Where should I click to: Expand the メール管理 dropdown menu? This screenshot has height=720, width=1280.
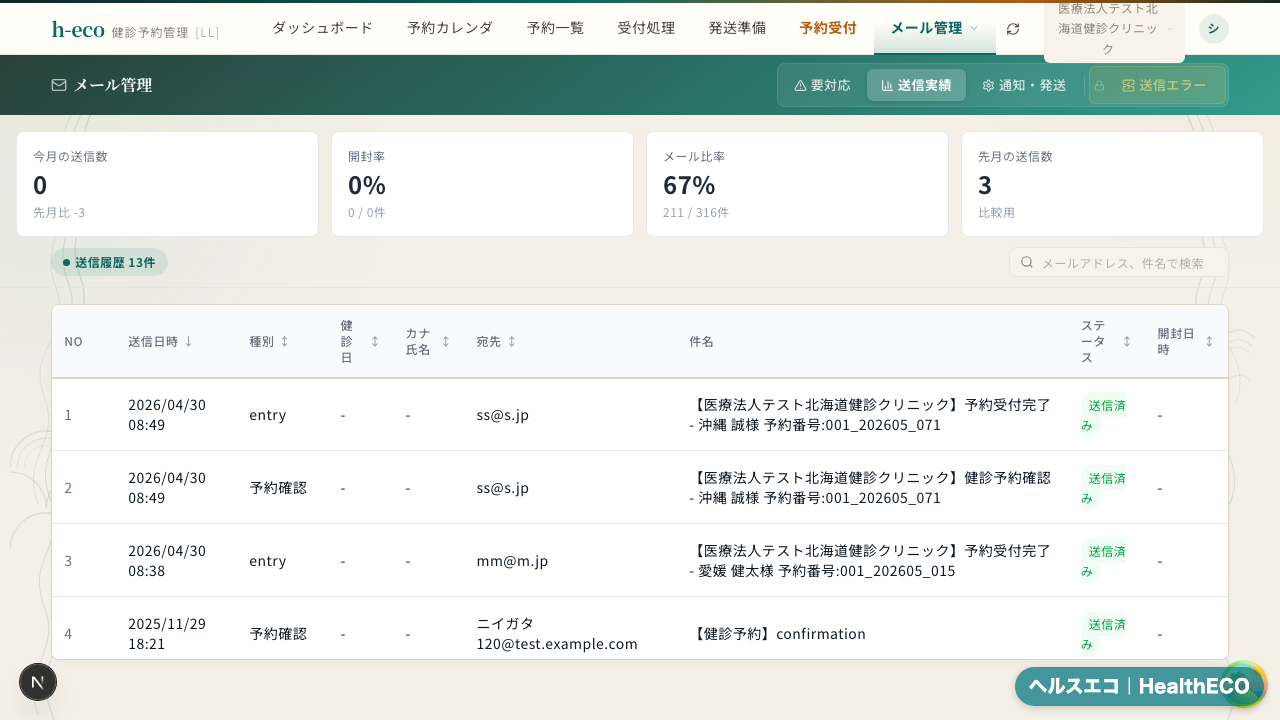point(934,28)
